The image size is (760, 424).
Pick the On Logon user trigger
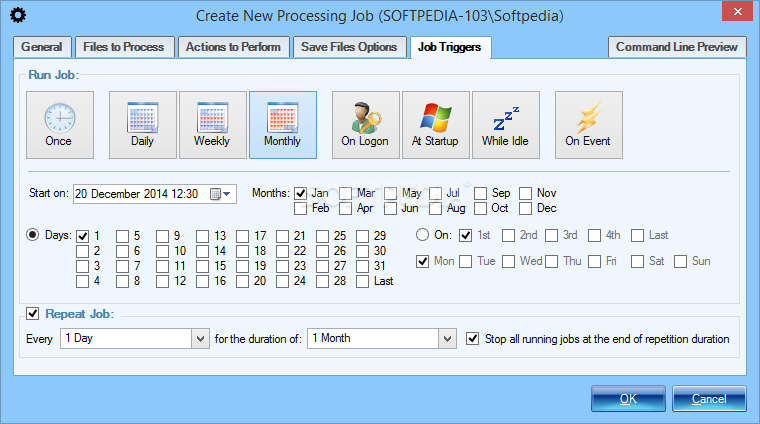click(x=365, y=125)
